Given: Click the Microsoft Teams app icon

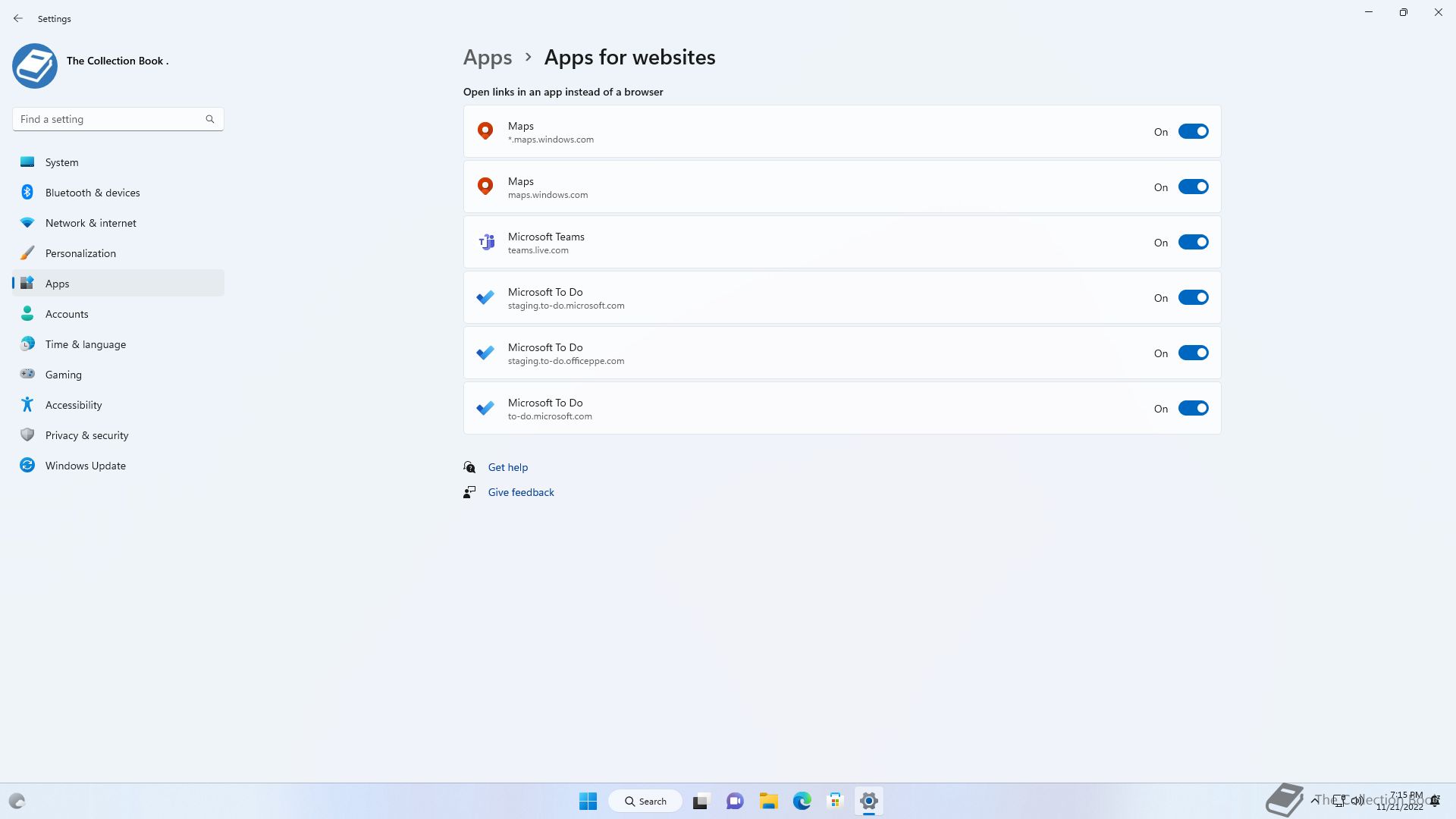Looking at the screenshot, I should pyautogui.click(x=486, y=243).
